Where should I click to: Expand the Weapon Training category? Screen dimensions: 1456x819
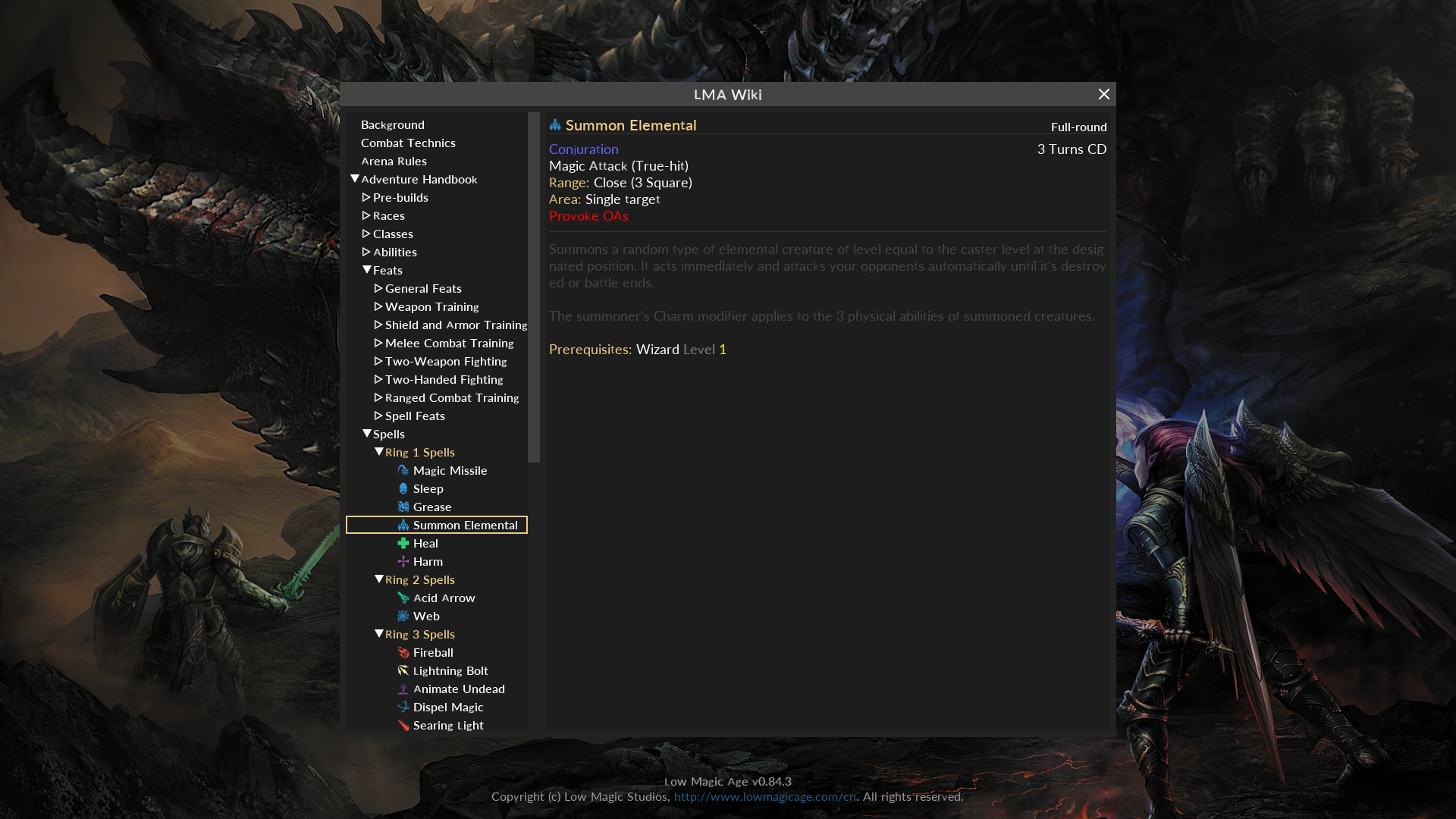click(379, 306)
